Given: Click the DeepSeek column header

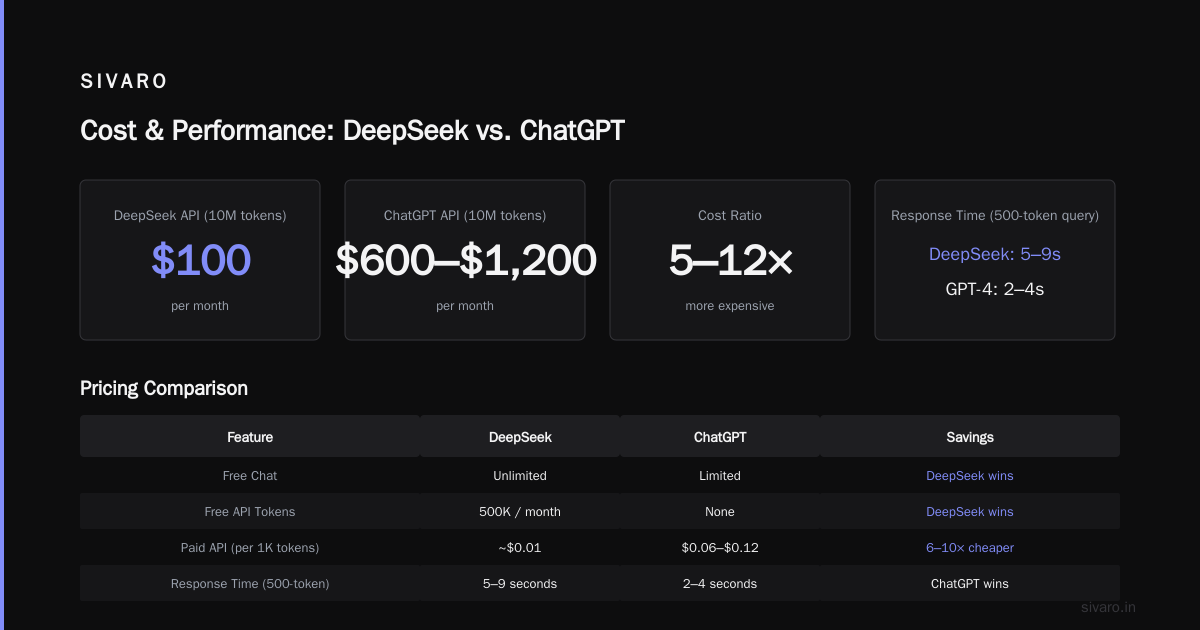Looking at the screenshot, I should point(520,437).
